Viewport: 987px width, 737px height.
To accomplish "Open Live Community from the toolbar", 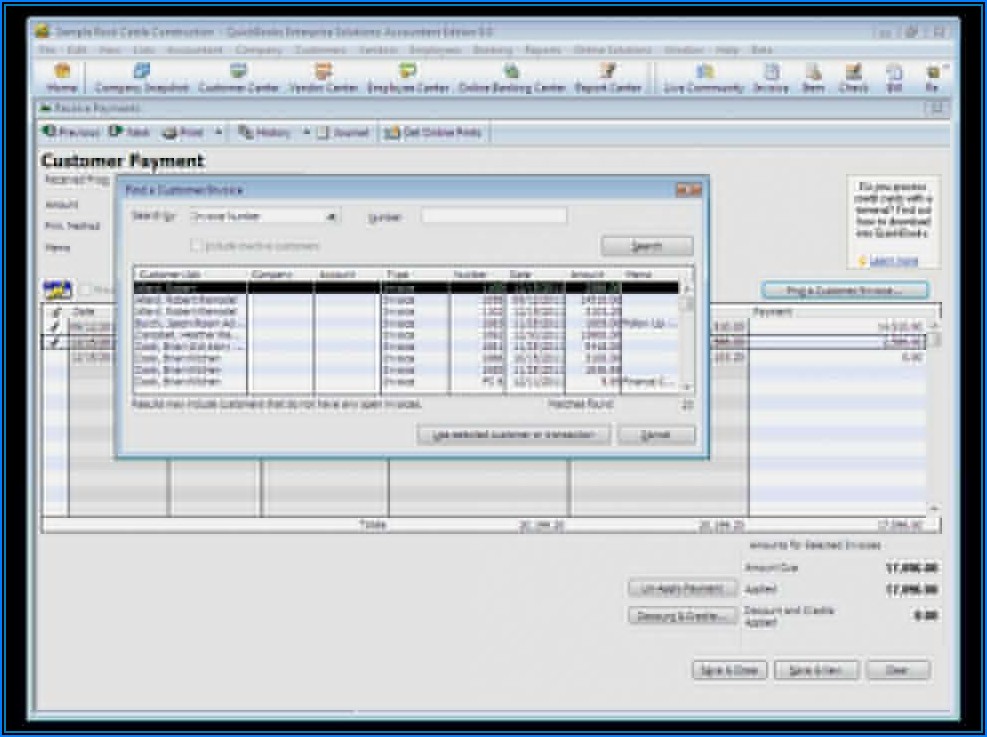I will click(704, 78).
